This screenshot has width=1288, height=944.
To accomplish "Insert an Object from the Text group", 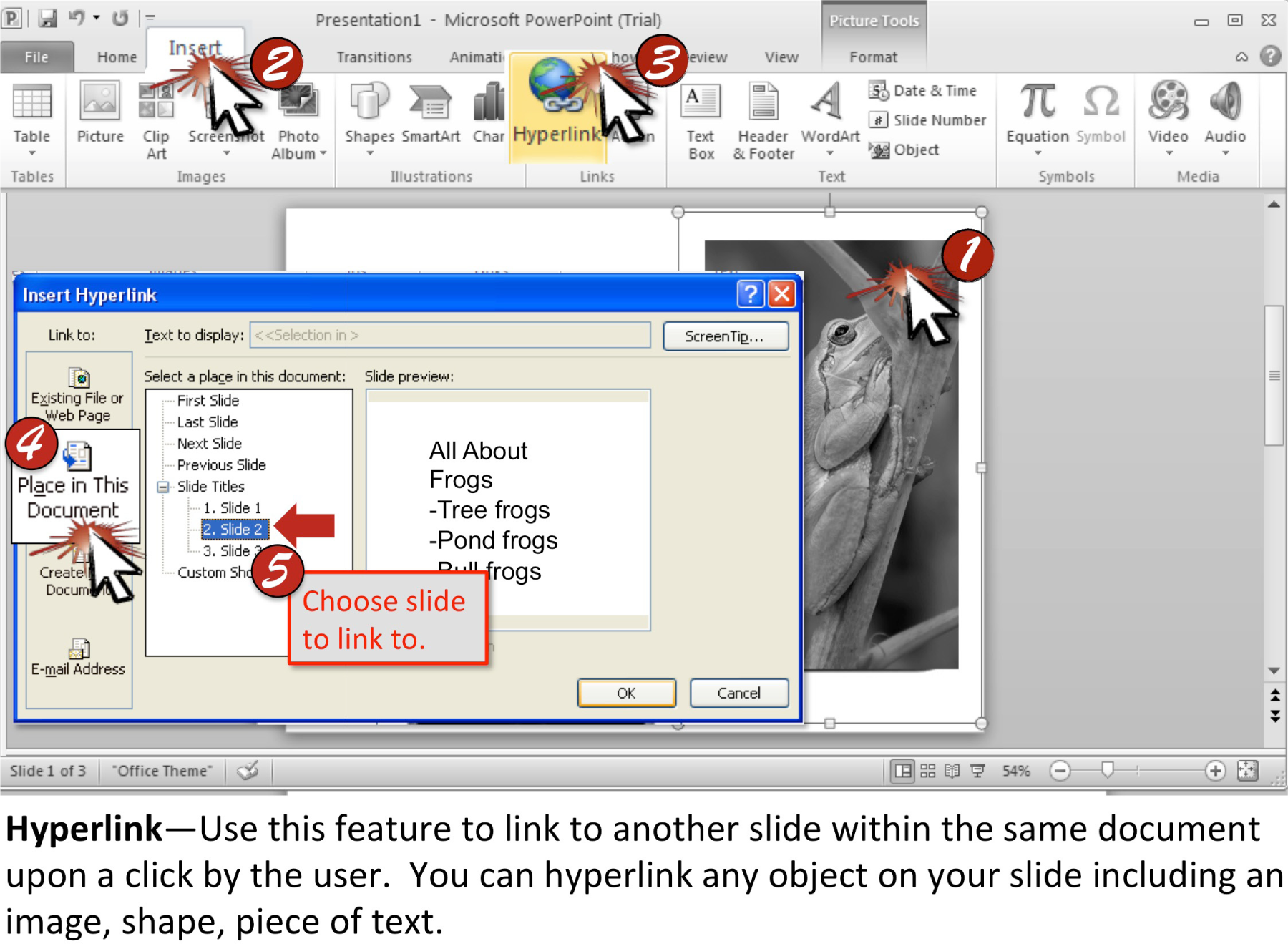I will click(904, 150).
